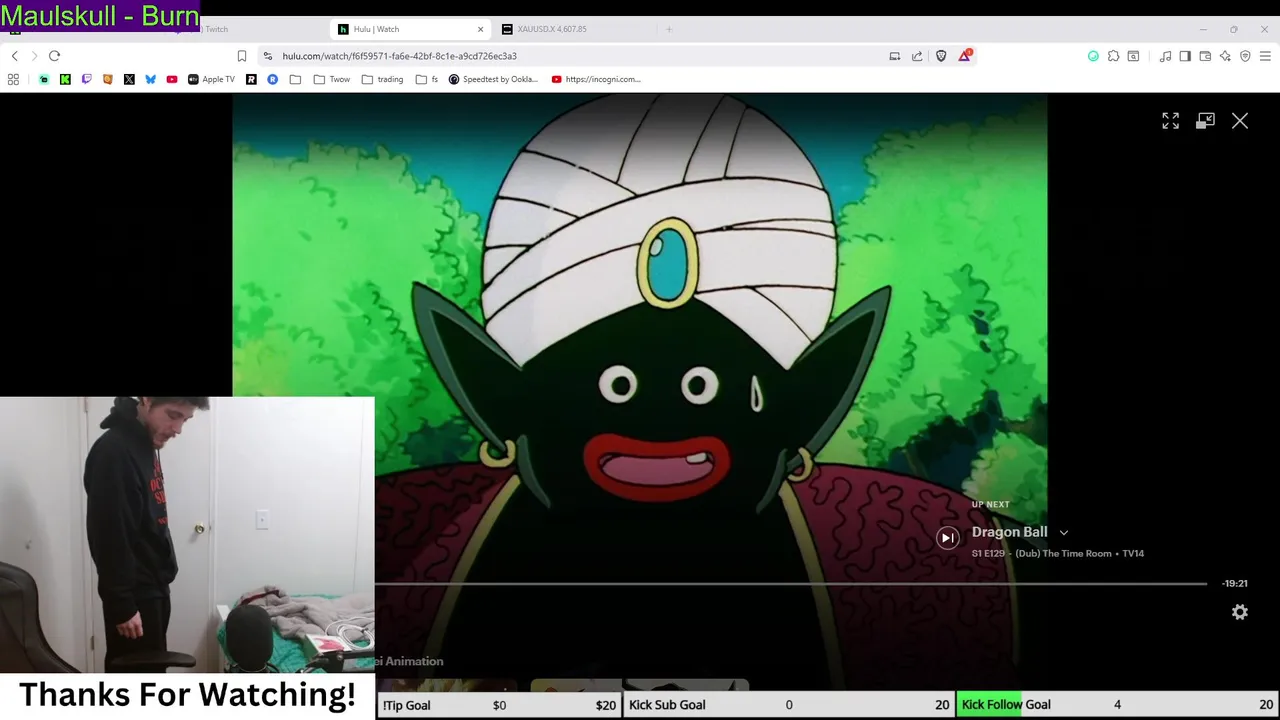Viewport: 1280px width, 720px height.
Task: Open the apps grid in bookmarks bar
Action: [13, 79]
